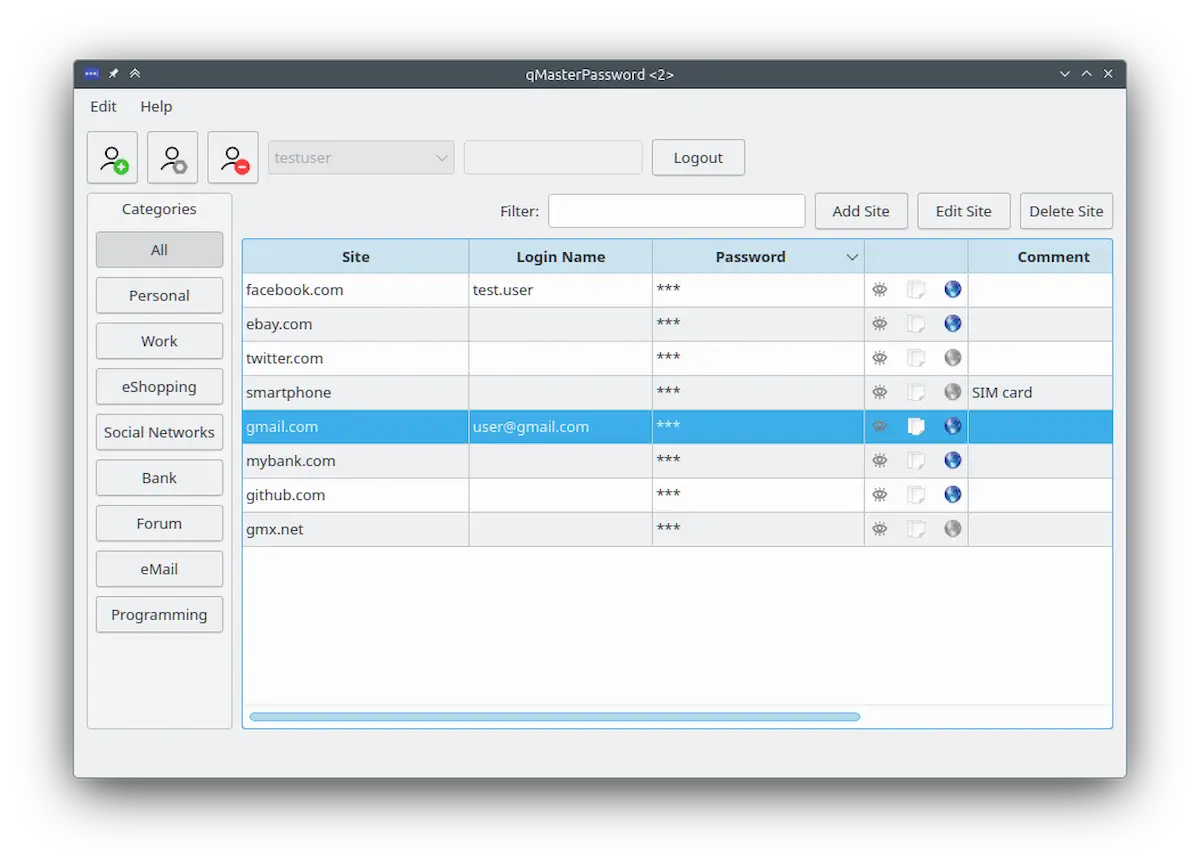Image resolution: width=1200 pixels, height=865 pixels.
Task: Sort by Login Name column header
Action: [560, 257]
